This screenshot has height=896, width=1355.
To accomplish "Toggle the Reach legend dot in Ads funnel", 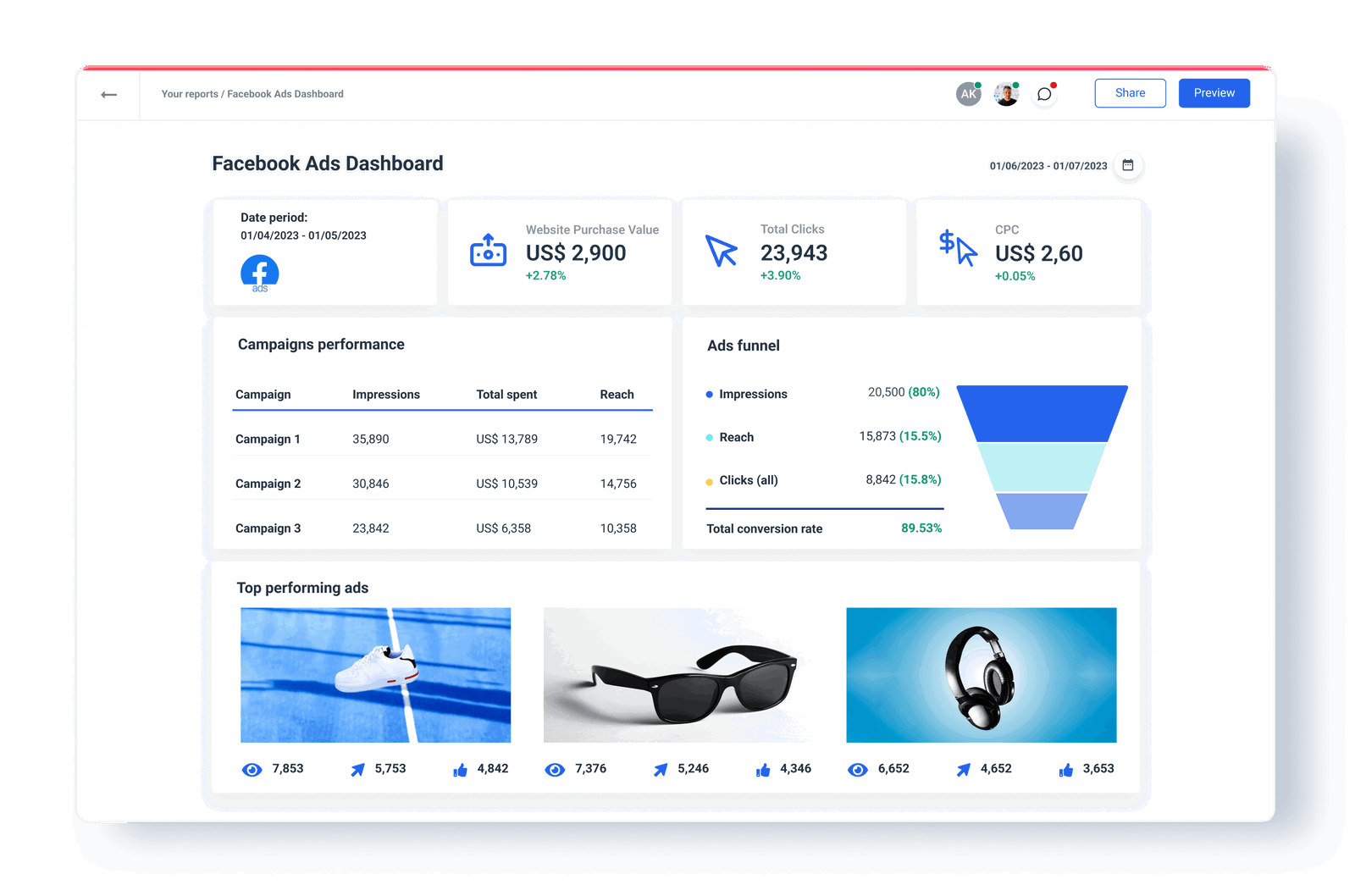I will coord(708,437).
